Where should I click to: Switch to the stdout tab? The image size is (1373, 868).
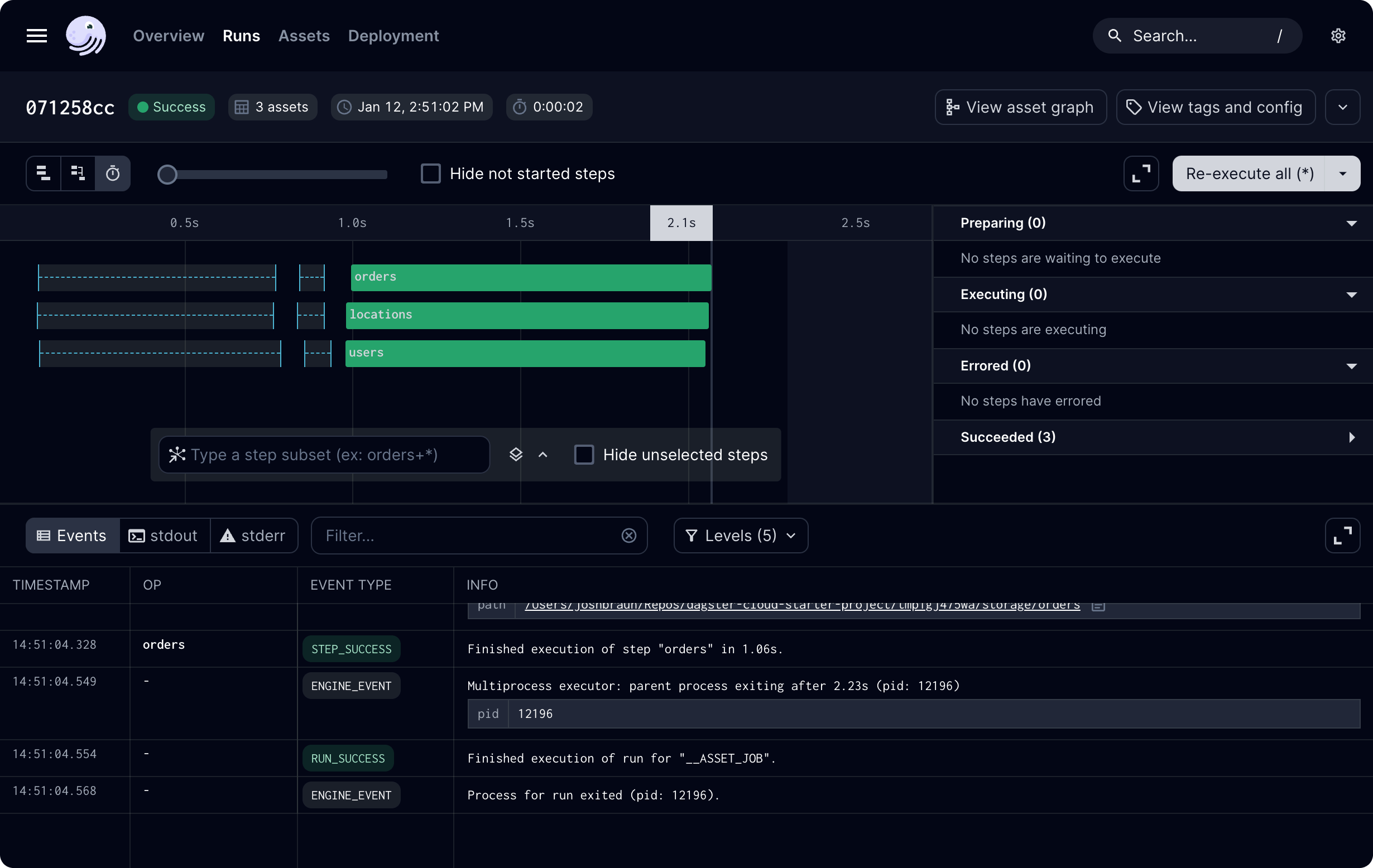click(164, 536)
